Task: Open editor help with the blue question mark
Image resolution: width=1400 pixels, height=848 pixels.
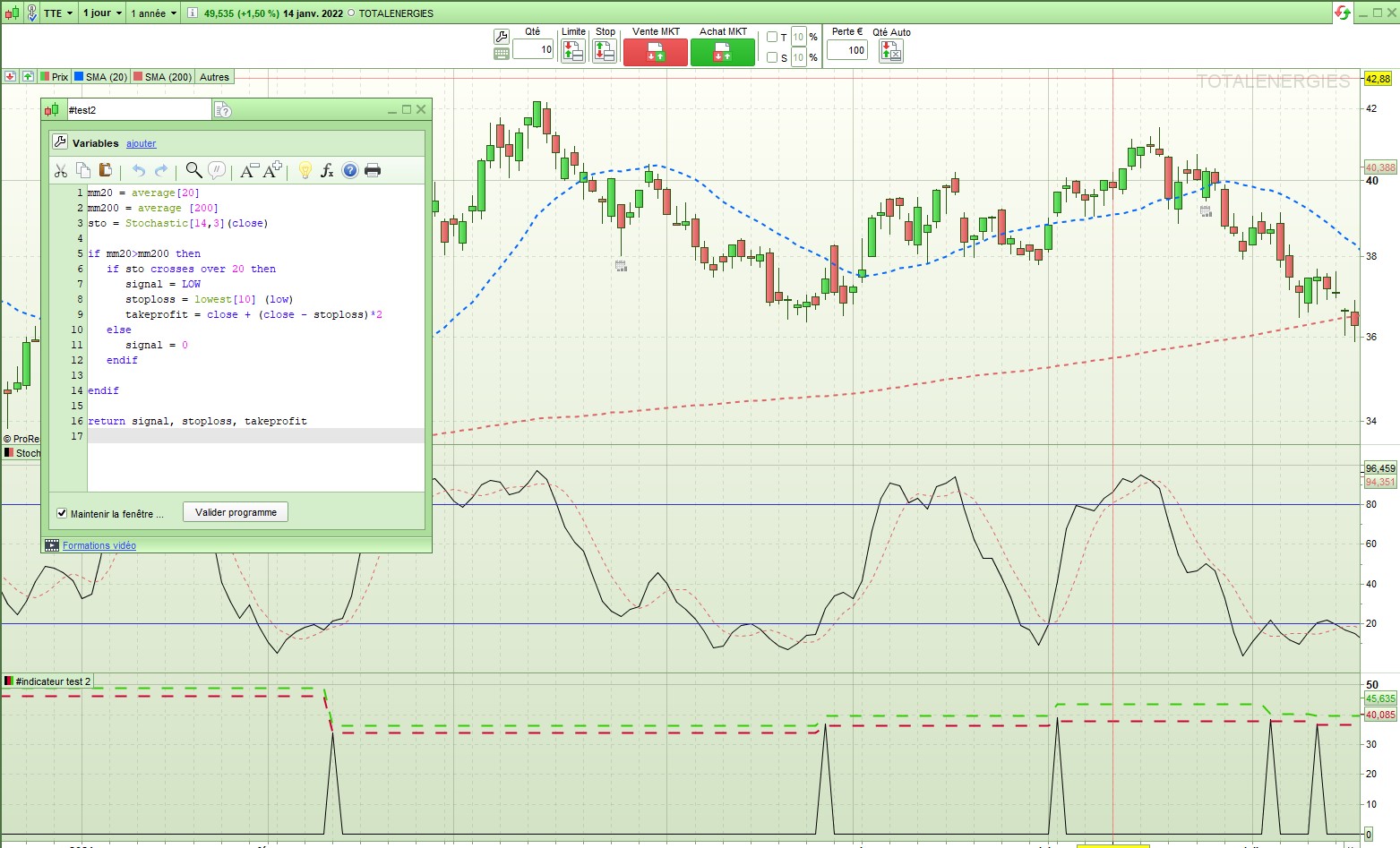Action: pos(350,170)
